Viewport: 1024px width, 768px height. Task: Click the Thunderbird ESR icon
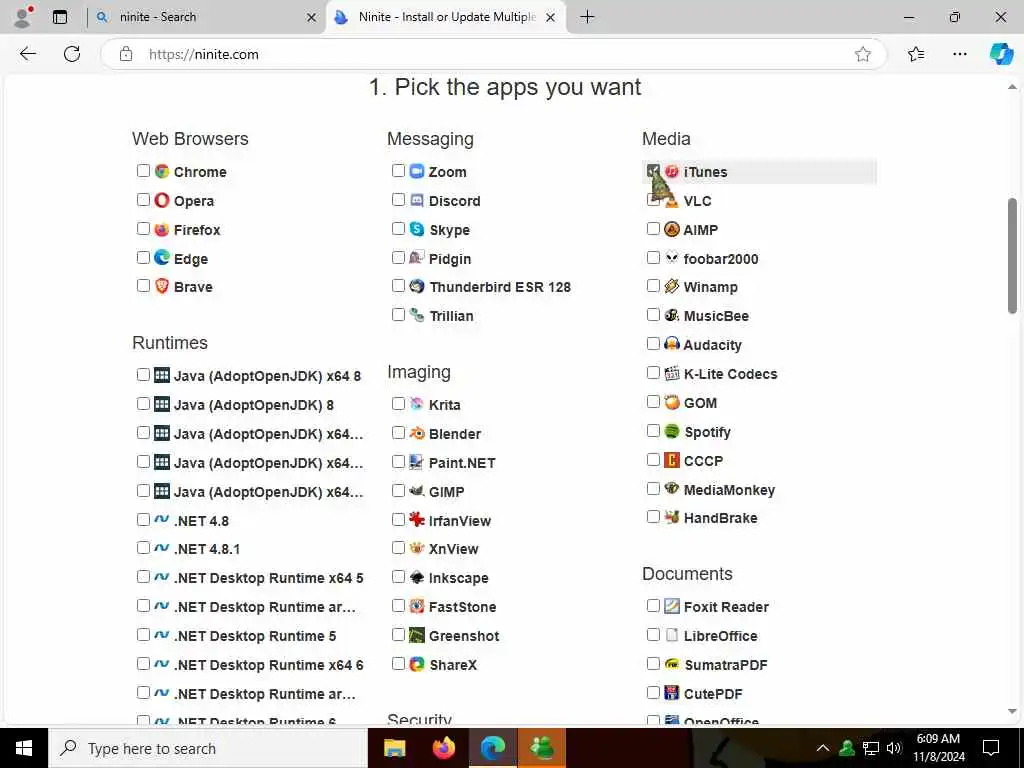[x=417, y=286]
